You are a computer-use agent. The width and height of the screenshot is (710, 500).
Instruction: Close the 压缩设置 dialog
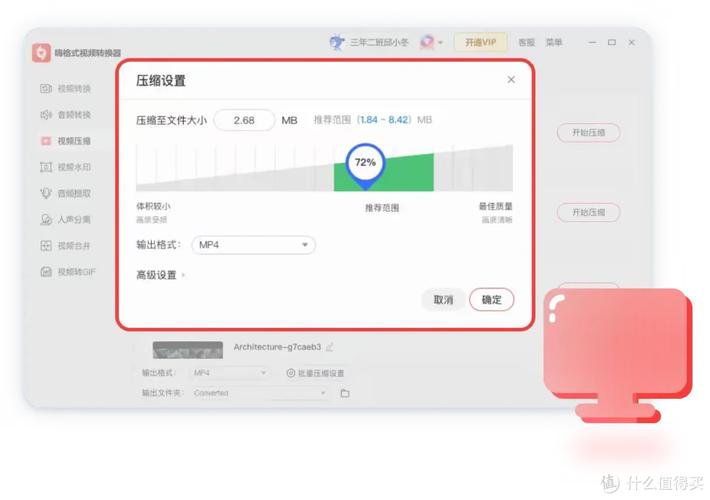point(511,80)
